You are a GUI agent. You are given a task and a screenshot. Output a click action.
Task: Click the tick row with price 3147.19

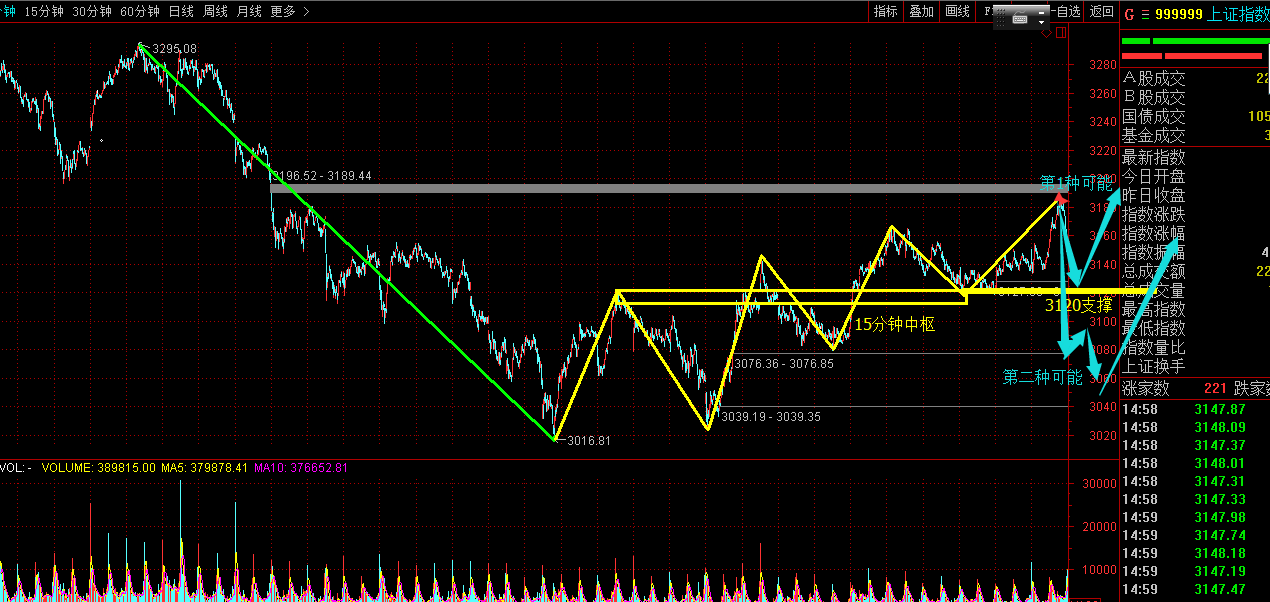(1195, 571)
